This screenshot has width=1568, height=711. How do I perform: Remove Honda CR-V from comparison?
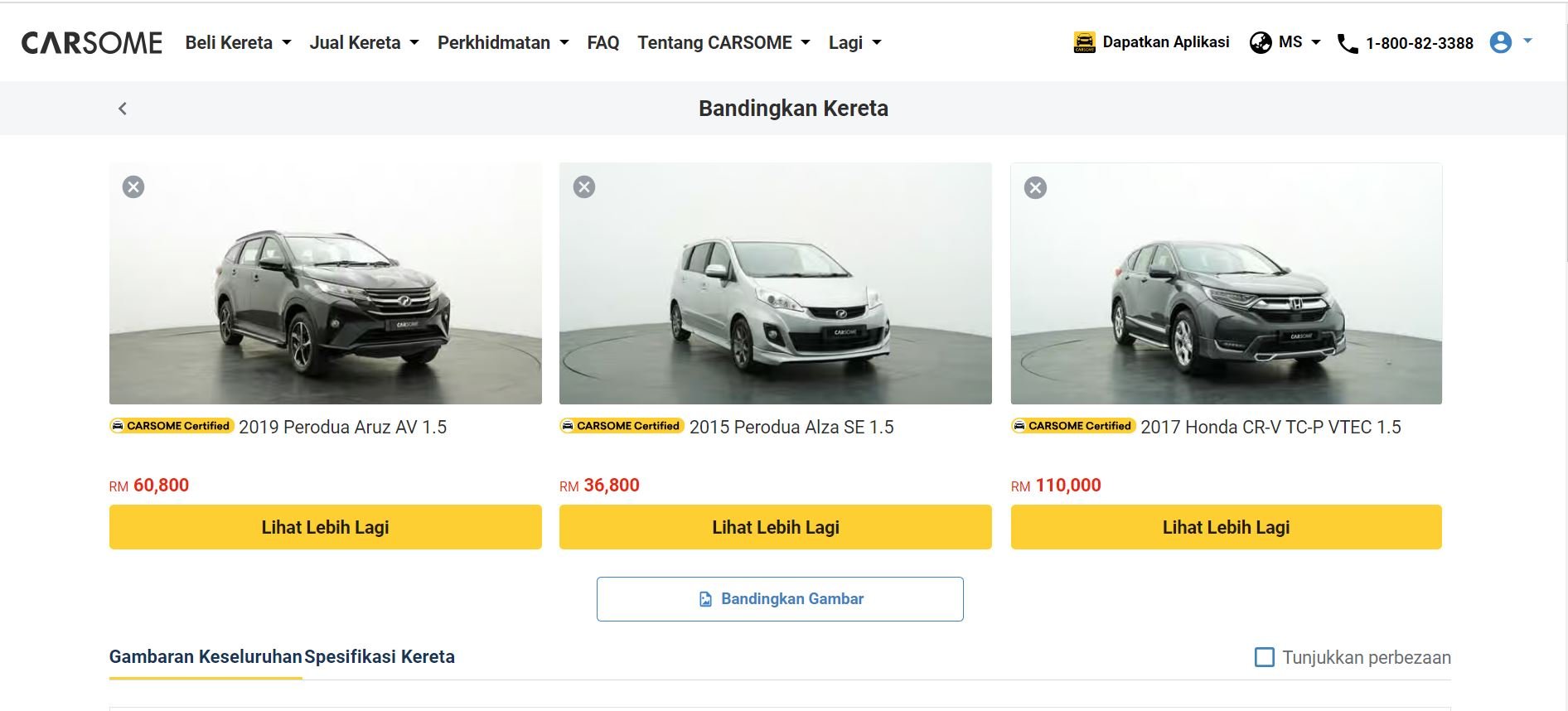[x=1035, y=188]
